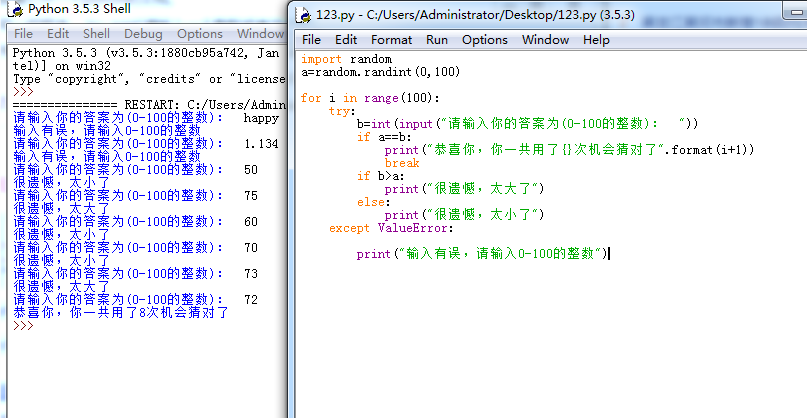Click the print('很遗憾，太大了') code line
The height and width of the screenshot is (418, 807).
[x=464, y=189]
